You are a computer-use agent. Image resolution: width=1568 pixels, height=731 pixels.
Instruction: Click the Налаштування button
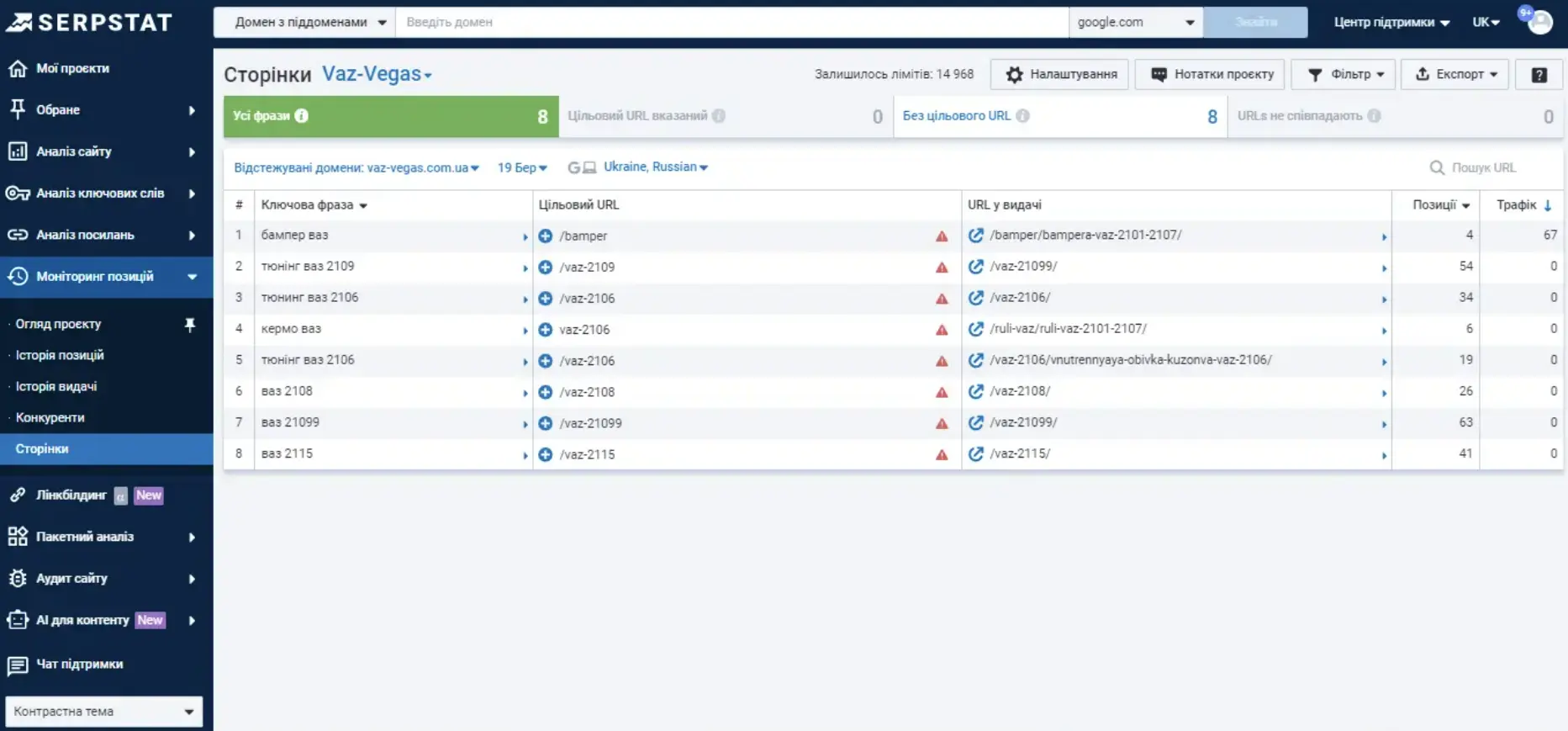click(1059, 75)
